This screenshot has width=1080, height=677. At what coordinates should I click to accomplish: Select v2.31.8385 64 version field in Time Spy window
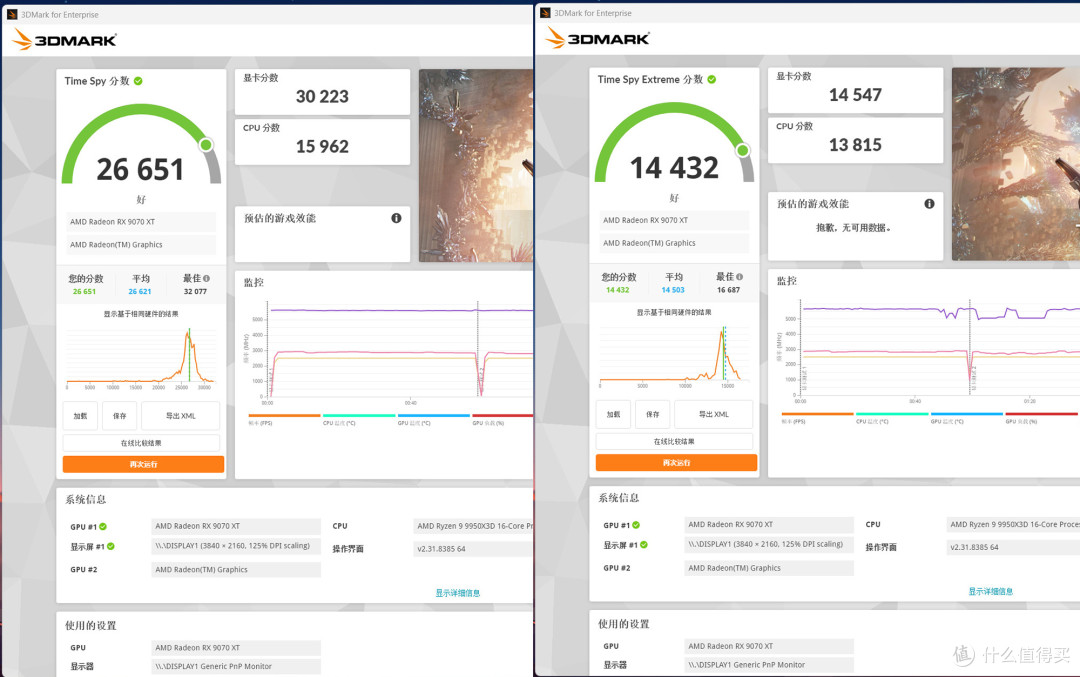pyautogui.click(x=472, y=549)
